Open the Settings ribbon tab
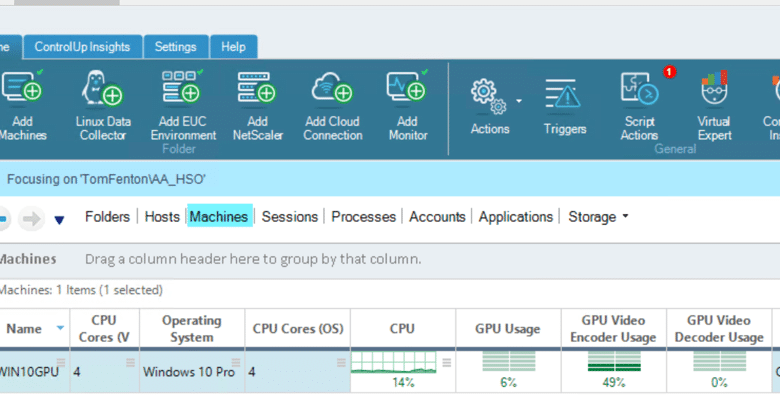 click(x=176, y=47)
